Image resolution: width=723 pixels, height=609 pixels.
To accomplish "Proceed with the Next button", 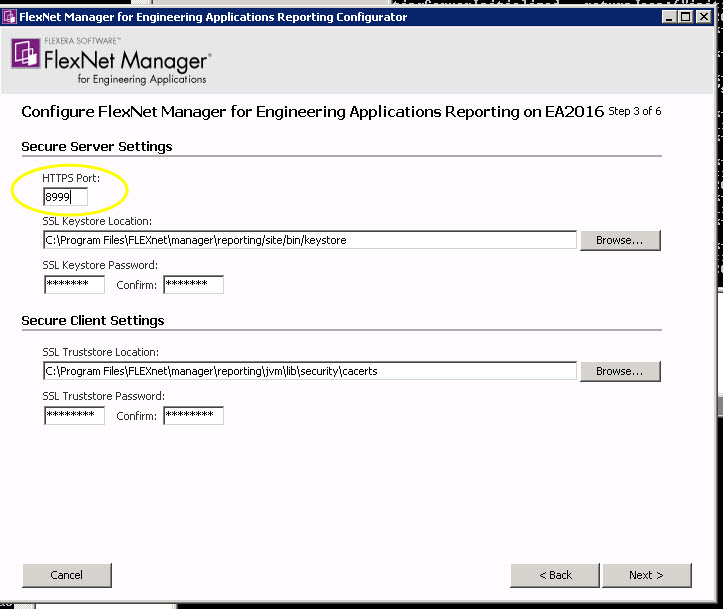I will [x=646, y=575].
